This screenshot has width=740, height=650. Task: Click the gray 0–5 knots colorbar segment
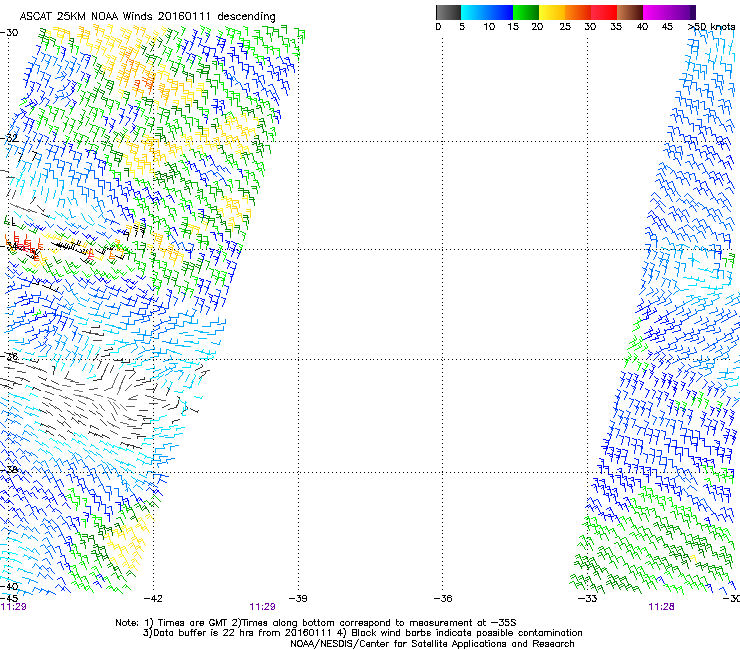(448, 12)
